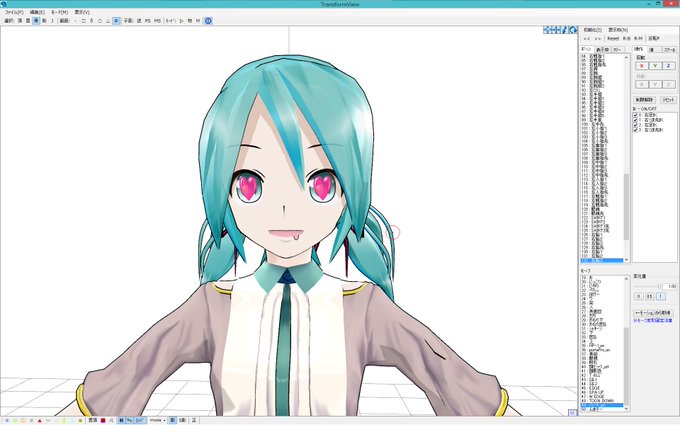Open the blue info circle icon in toolbar
Image resolution: width=680 pixels, height=425 pixels.
(x=208, y=21)
